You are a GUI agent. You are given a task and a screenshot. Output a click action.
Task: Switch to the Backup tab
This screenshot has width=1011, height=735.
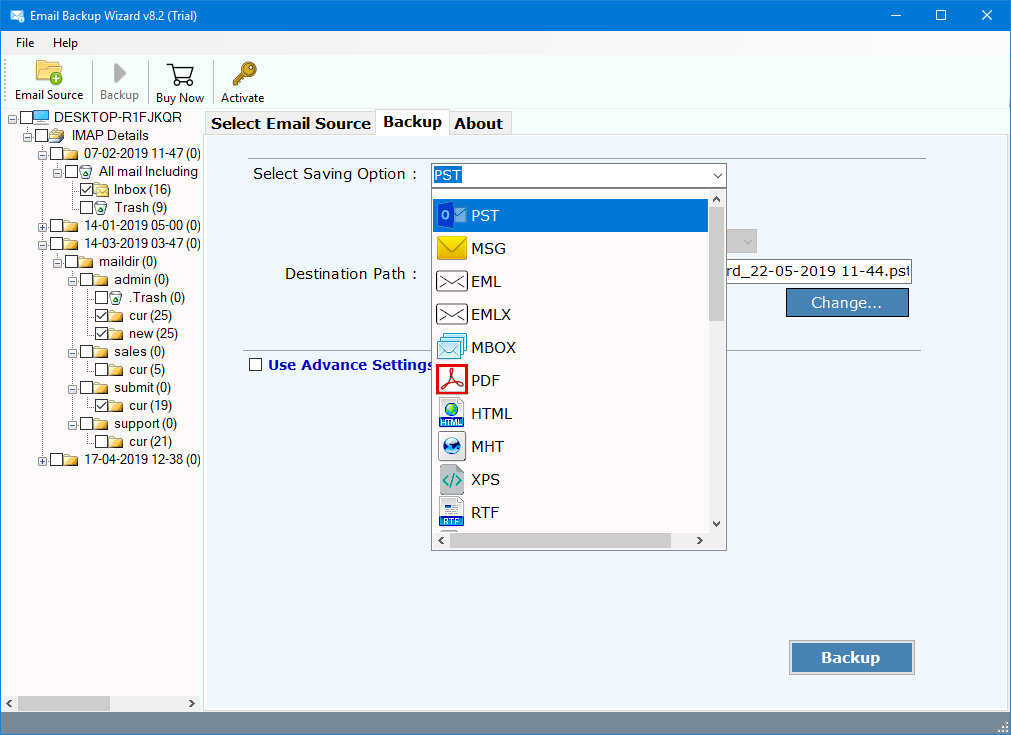point(413,122)
